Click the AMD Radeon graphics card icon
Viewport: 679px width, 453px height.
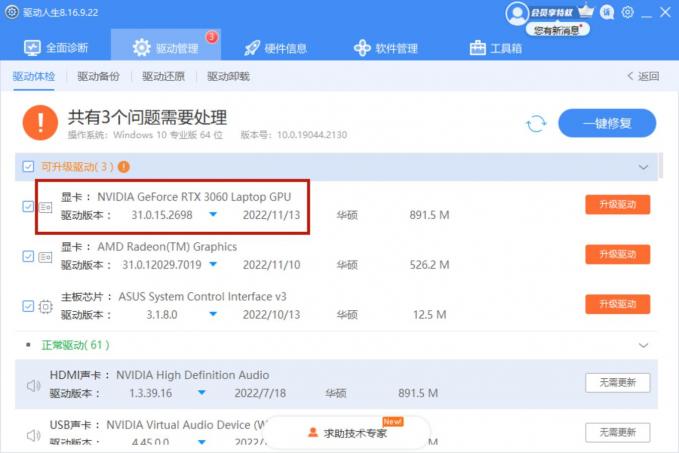46,257
